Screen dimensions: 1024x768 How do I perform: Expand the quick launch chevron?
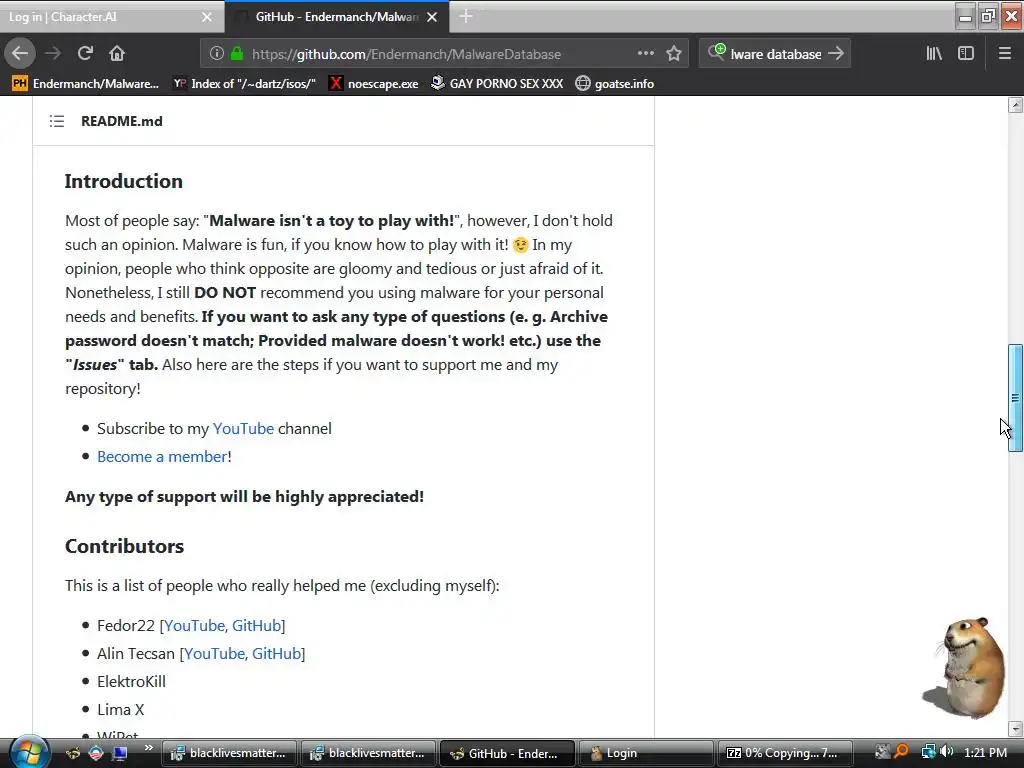click(148, 748)
